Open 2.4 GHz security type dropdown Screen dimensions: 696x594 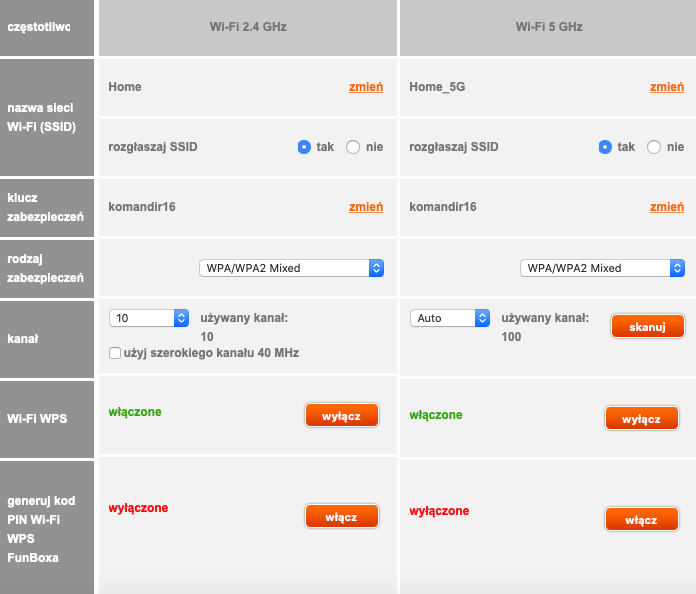291,268
